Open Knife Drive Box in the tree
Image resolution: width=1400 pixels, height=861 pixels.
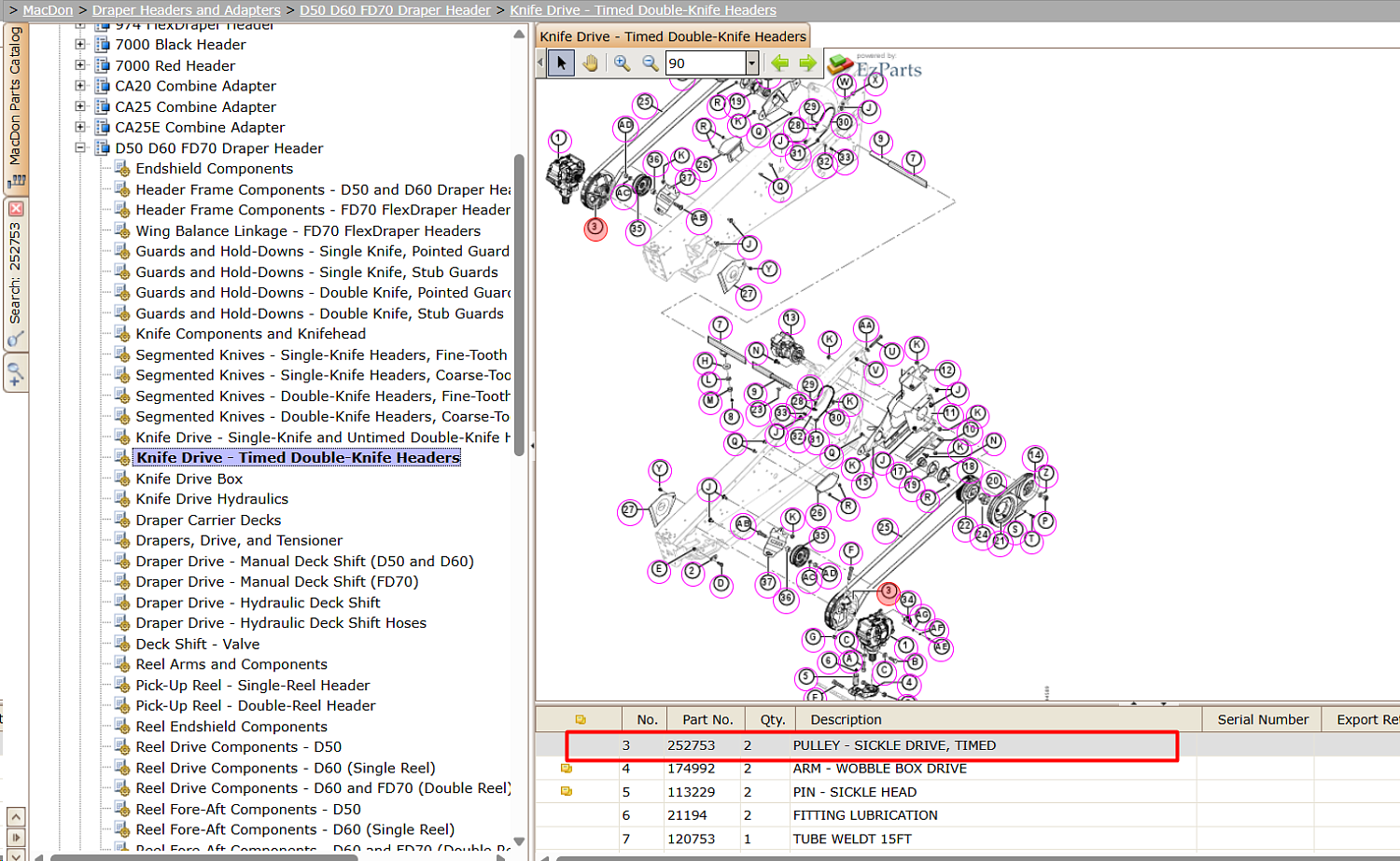189,479
